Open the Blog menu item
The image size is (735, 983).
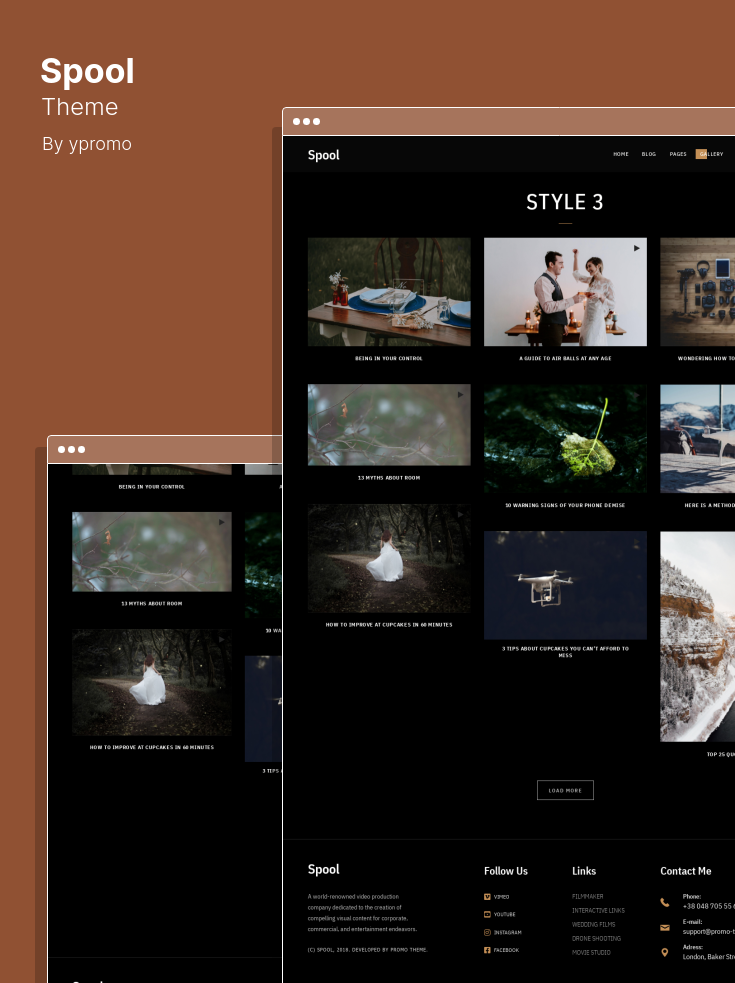(648, 154)
